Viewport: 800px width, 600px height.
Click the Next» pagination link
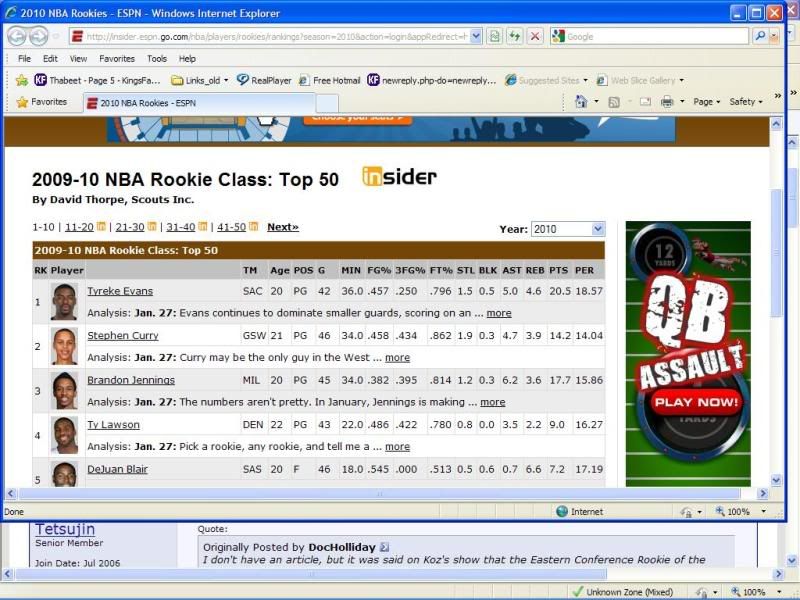coord(283,227)
